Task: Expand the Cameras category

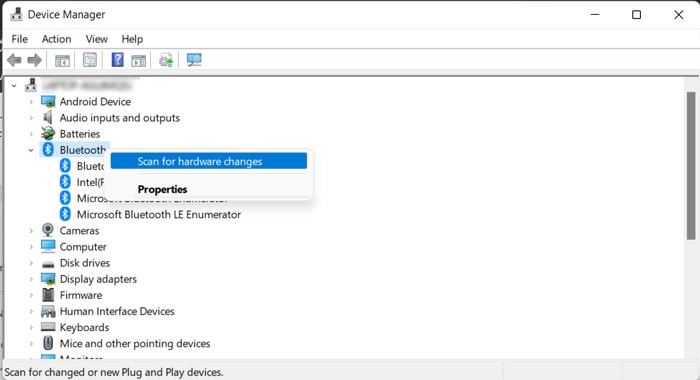Action: pos(31,230)
